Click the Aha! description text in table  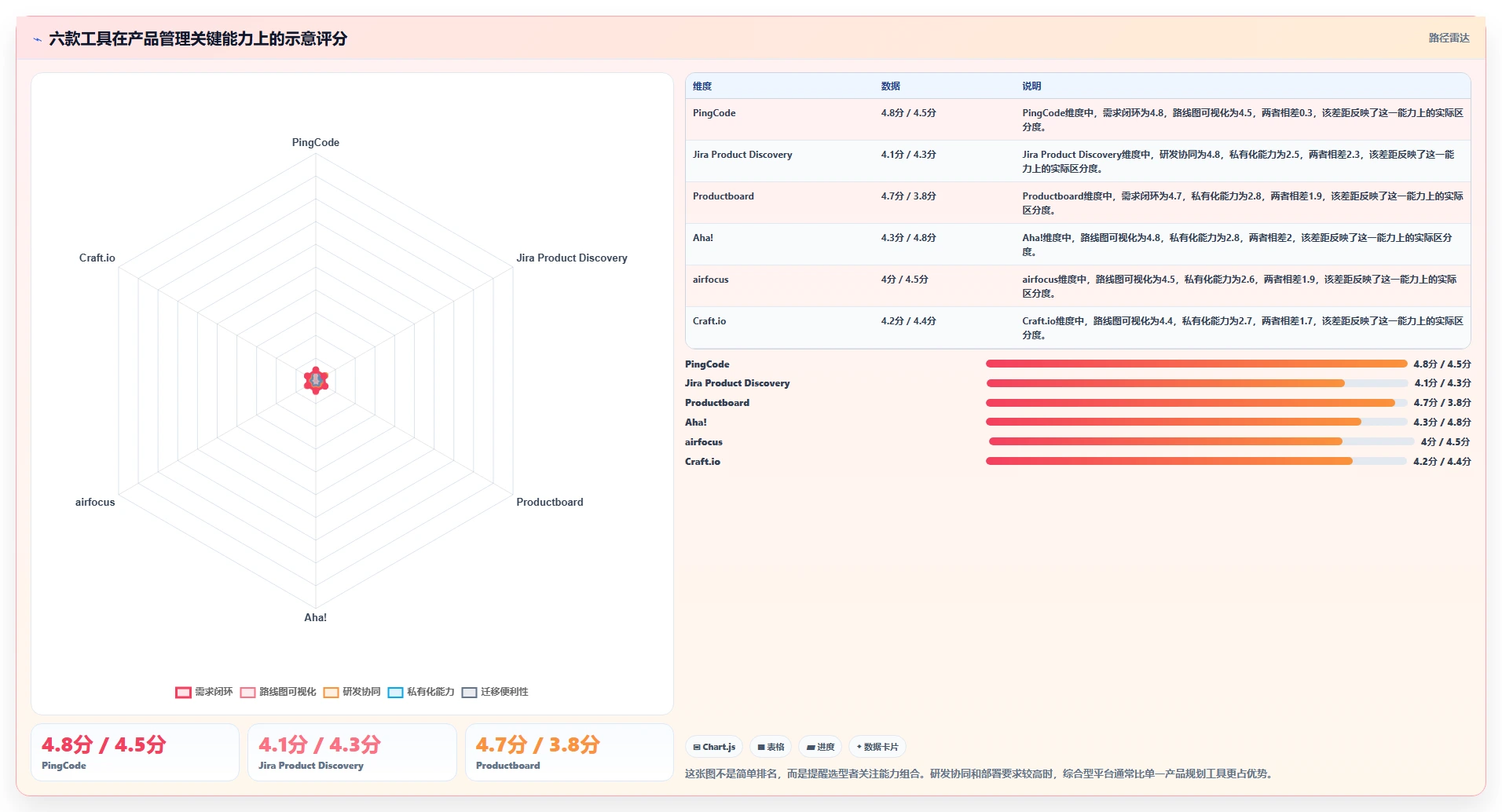[x=1237, y=245]
